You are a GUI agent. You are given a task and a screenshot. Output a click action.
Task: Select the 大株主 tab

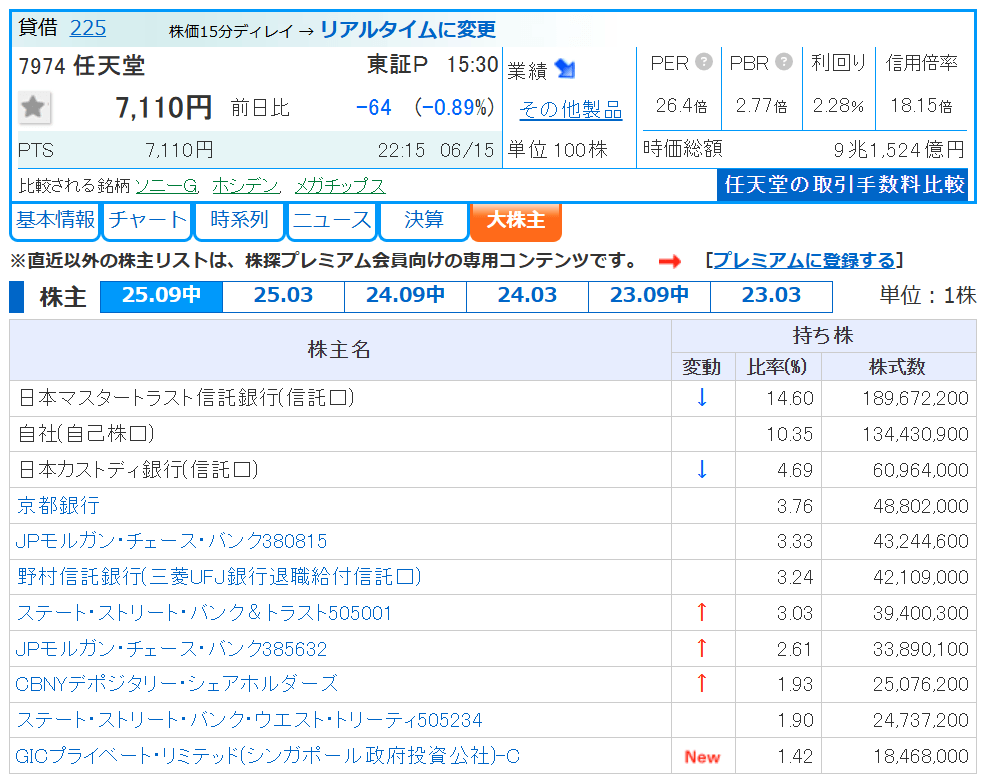coord(516,220)
